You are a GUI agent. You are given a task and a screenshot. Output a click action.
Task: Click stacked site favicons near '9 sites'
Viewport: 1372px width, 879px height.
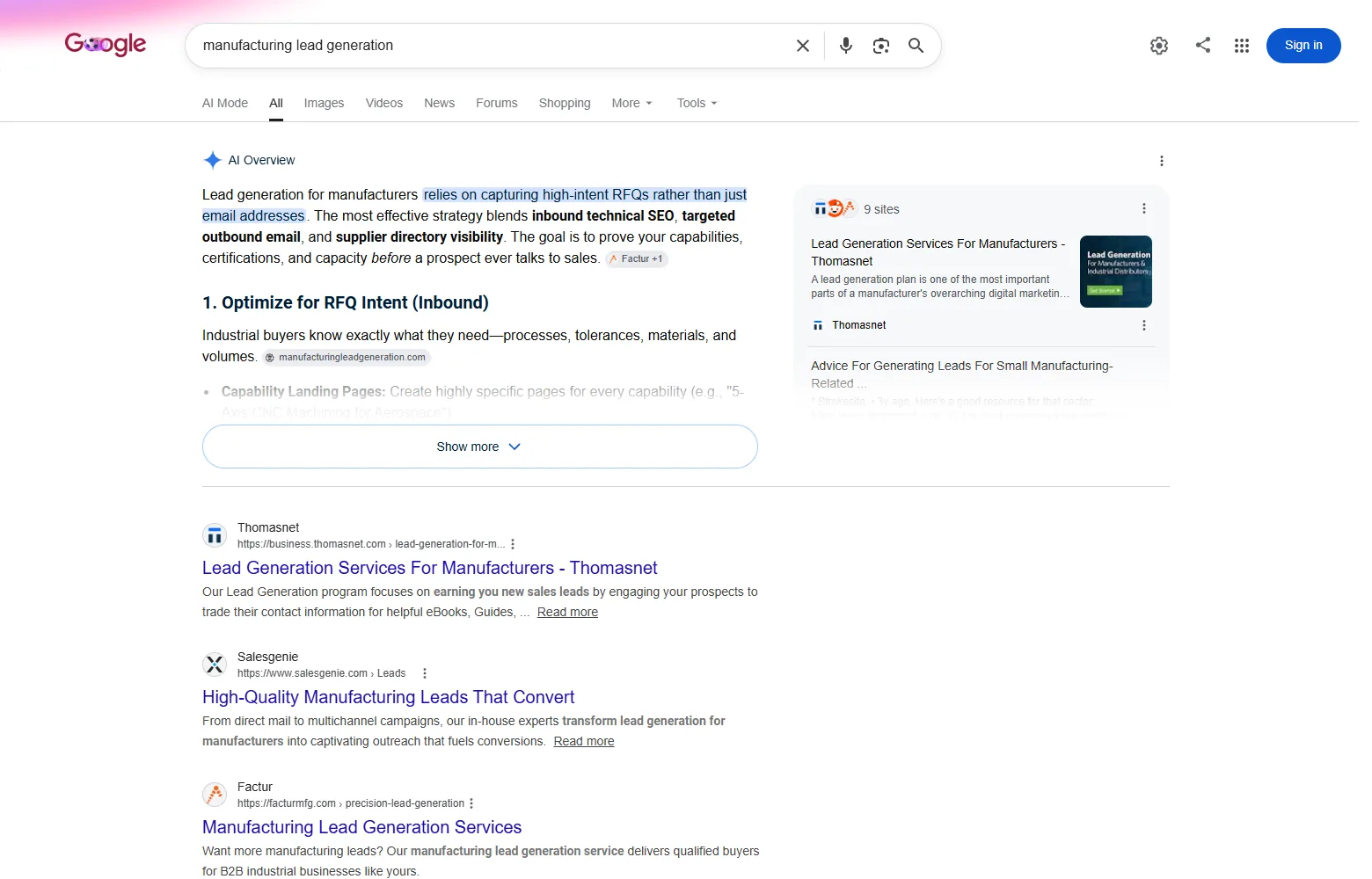click(834, 208)
